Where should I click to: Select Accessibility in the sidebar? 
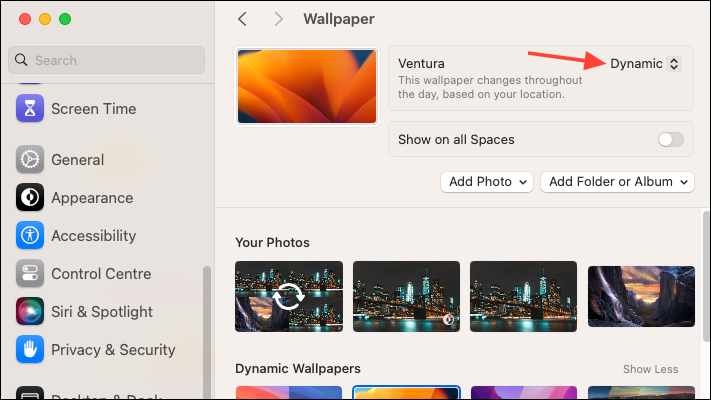tap(93, 236)
